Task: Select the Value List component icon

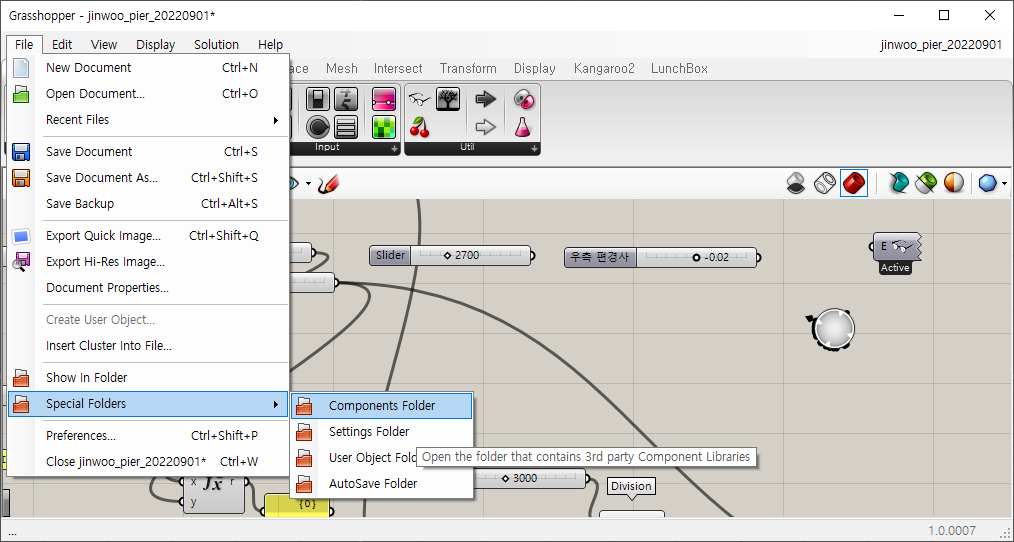Action: pos(346,127)
